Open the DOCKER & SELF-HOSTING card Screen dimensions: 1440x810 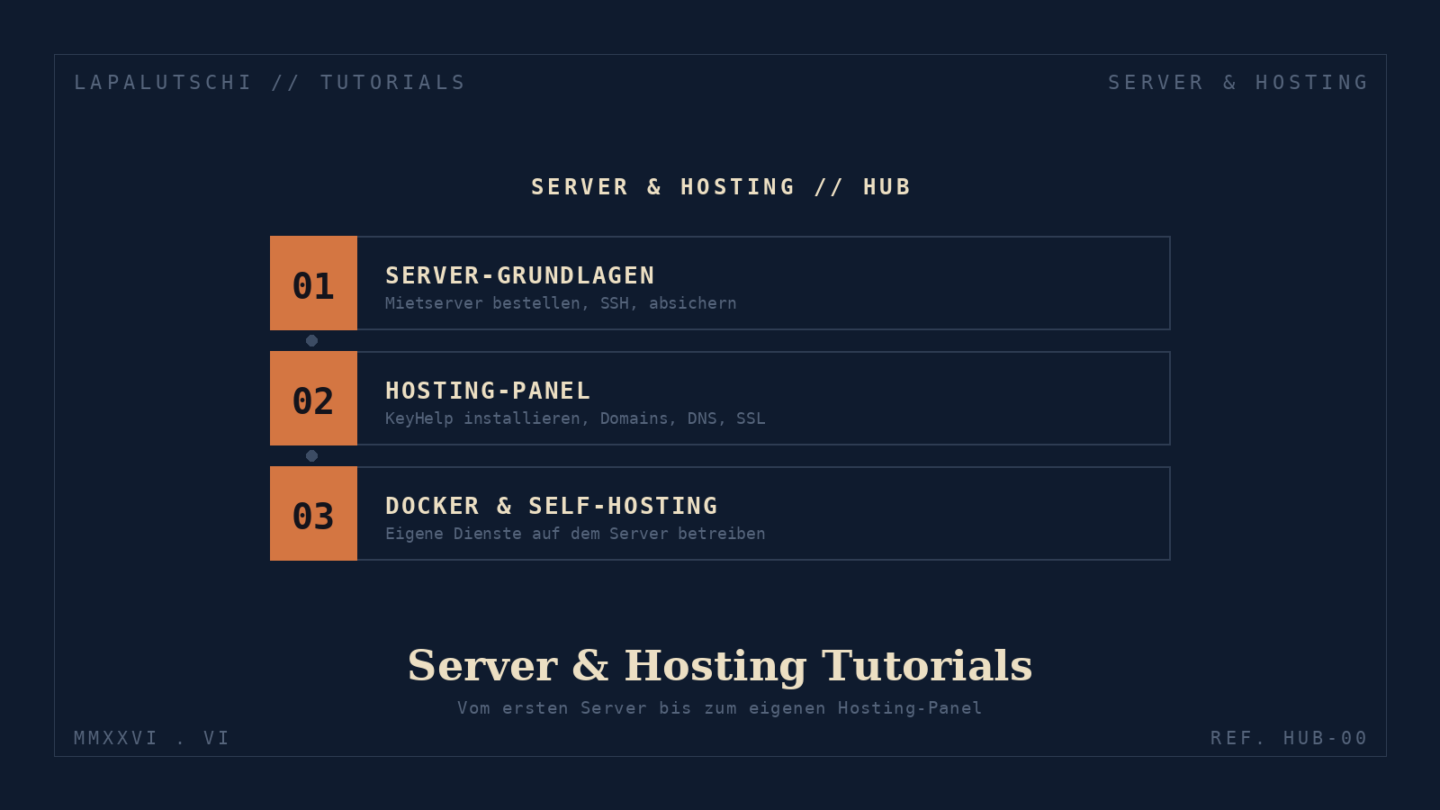point(720,513)
